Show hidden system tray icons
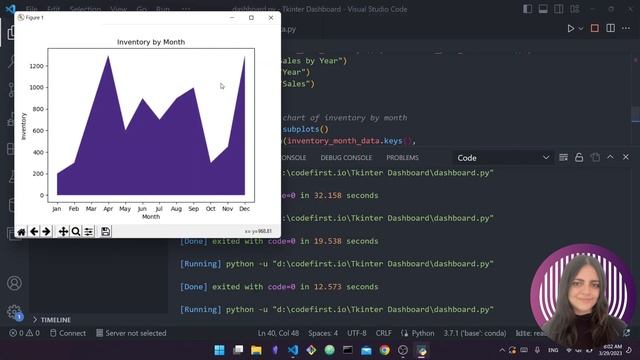Viewport: 640px width, 360px height. pyautogui.click(x=502, y=350)
